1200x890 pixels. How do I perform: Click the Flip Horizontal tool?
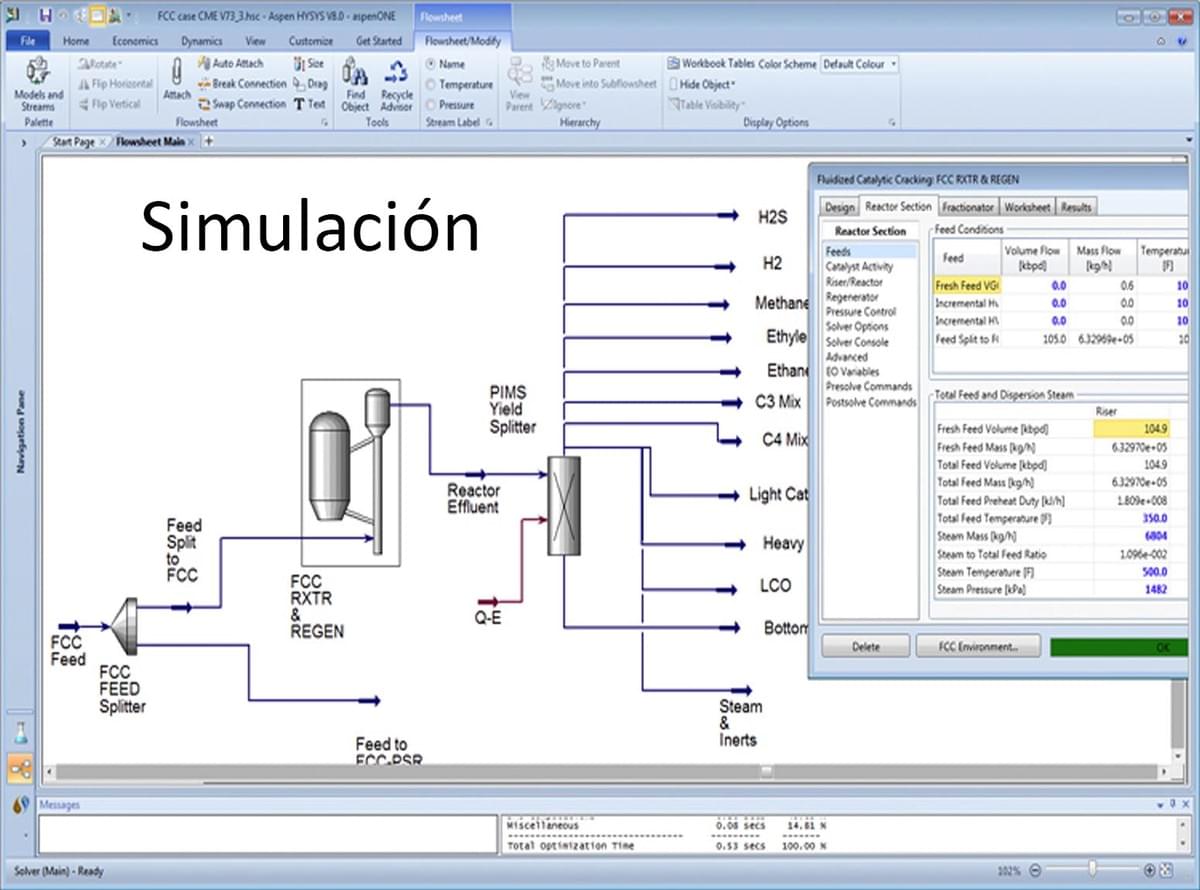click(x=115, y=84)
